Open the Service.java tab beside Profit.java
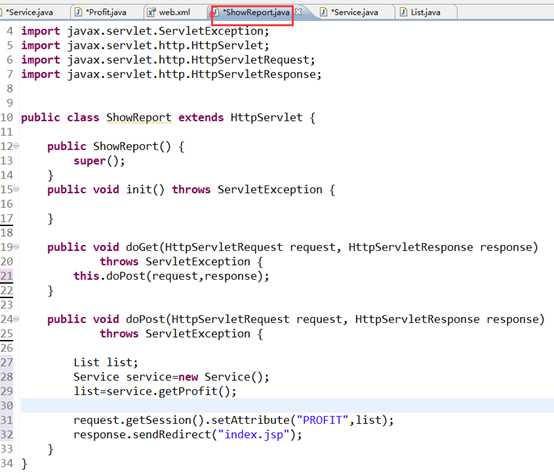Screen dimensions: 554x473 29,12
